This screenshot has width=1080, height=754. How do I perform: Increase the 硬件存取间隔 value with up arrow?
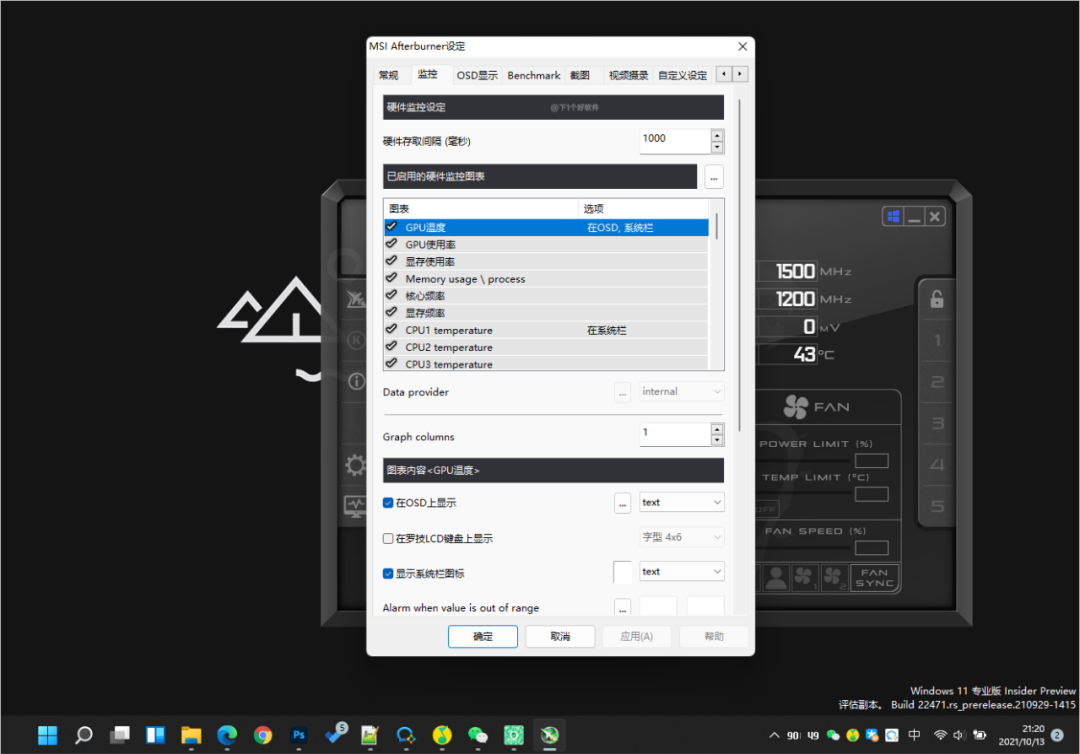coord(717,136)
